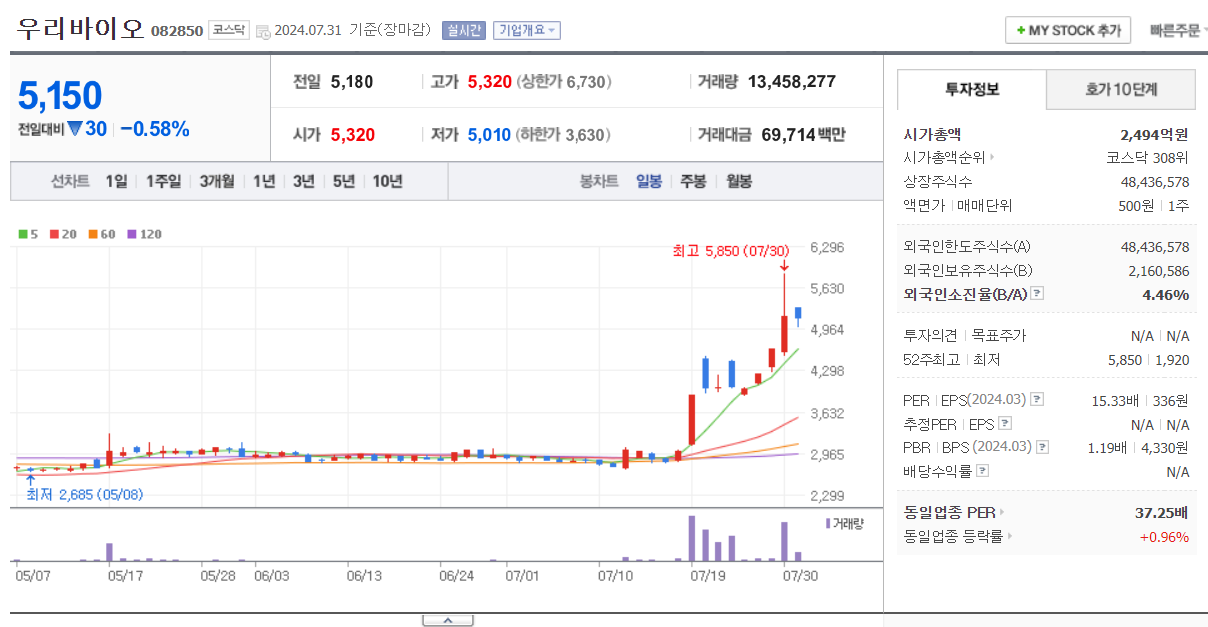
Task: Click the stock code 082850
Action: 177,31
